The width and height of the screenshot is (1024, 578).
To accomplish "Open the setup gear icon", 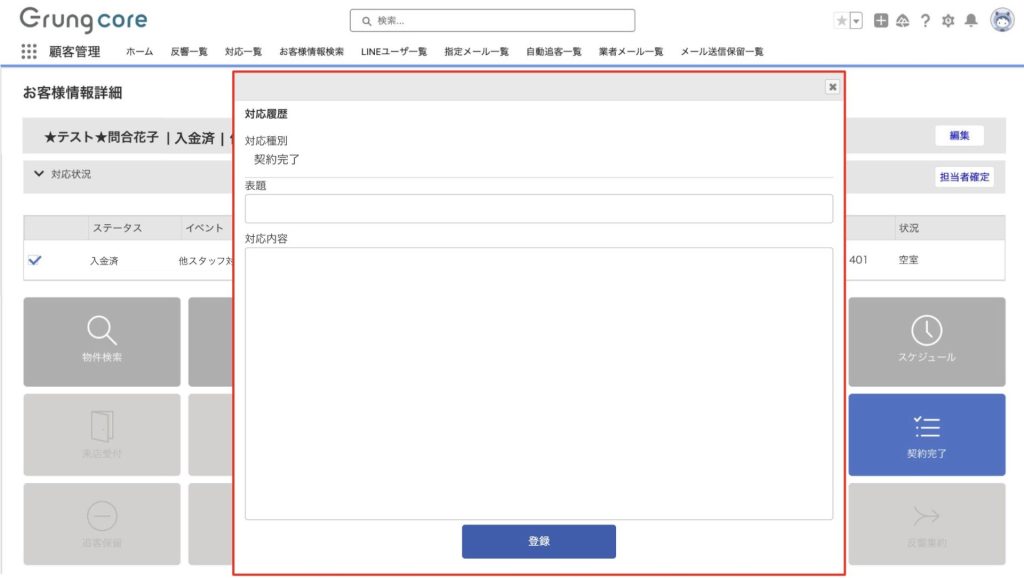I will (x=948, y=21).
